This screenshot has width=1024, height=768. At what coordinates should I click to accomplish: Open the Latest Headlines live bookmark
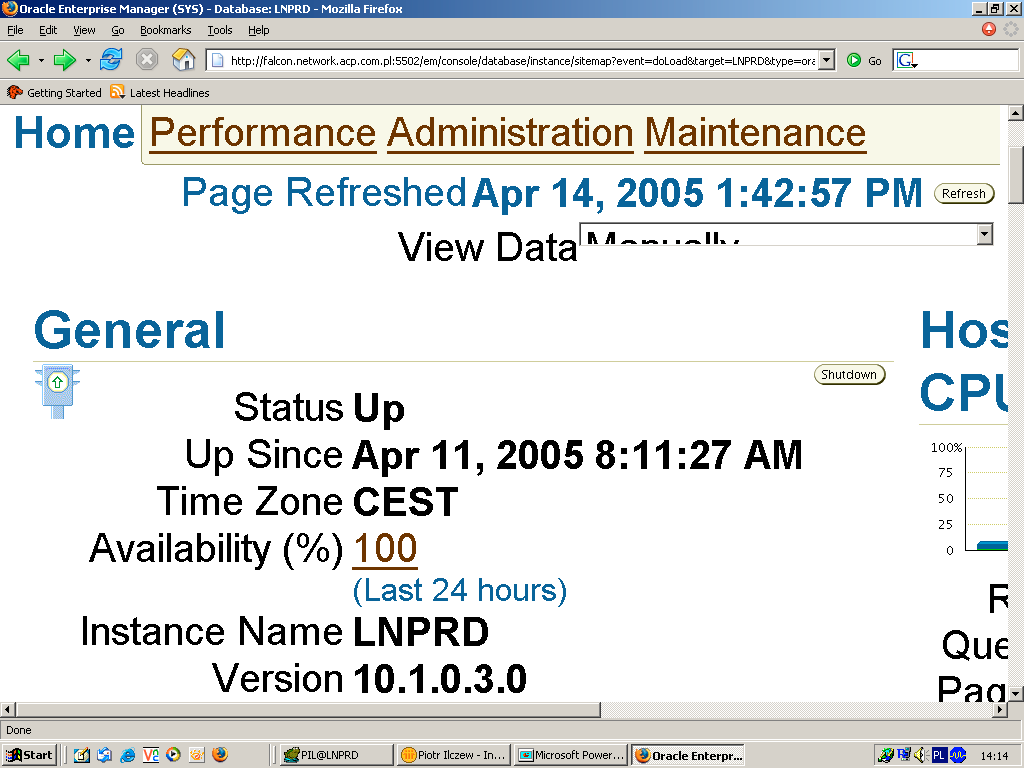160,93
